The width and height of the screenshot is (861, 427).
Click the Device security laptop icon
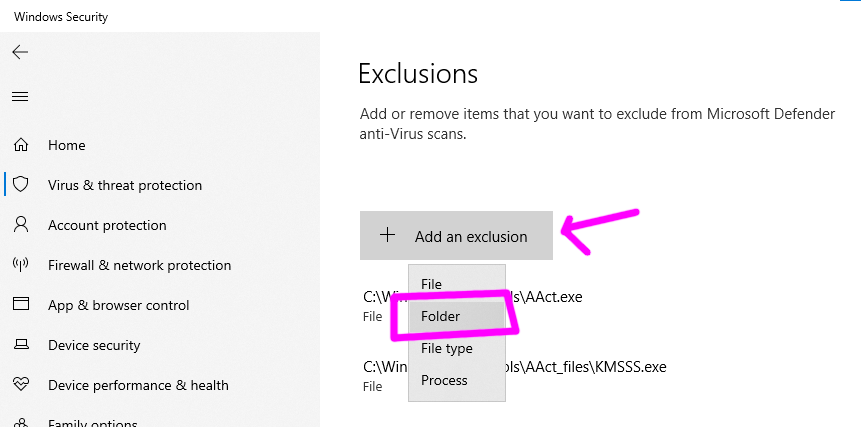point(20,345)
